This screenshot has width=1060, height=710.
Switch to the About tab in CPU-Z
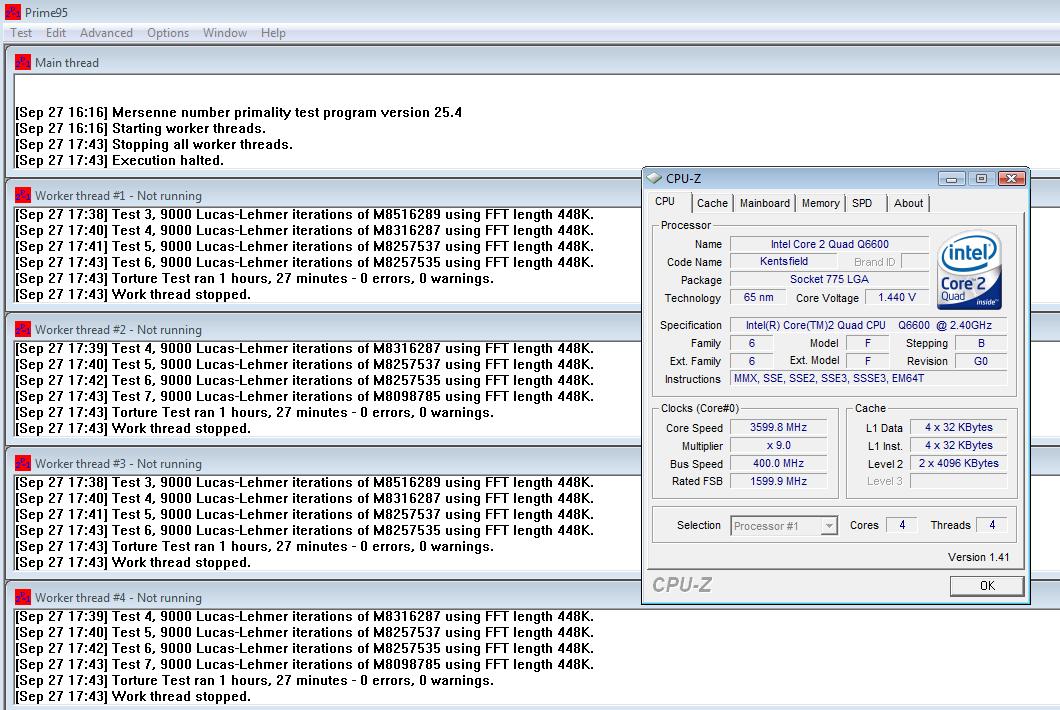[x=908, y=203]
